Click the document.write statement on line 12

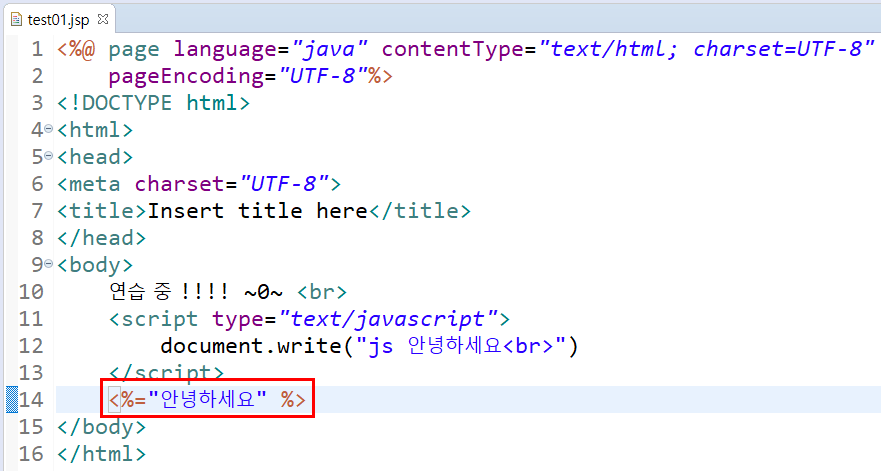[x=369, y=346]
